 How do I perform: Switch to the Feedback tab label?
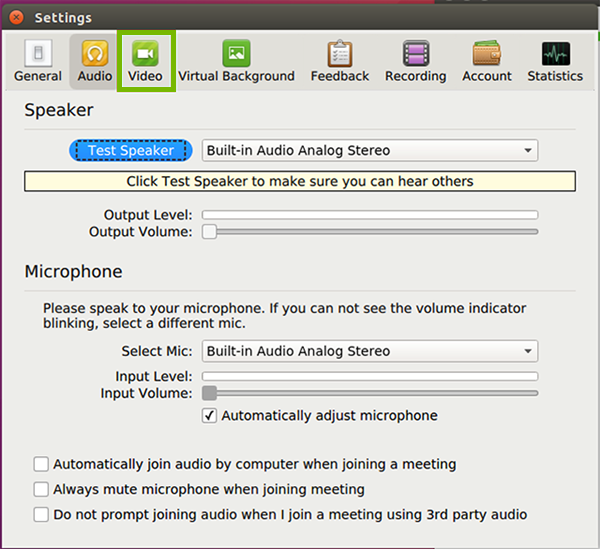pos(340,76)
